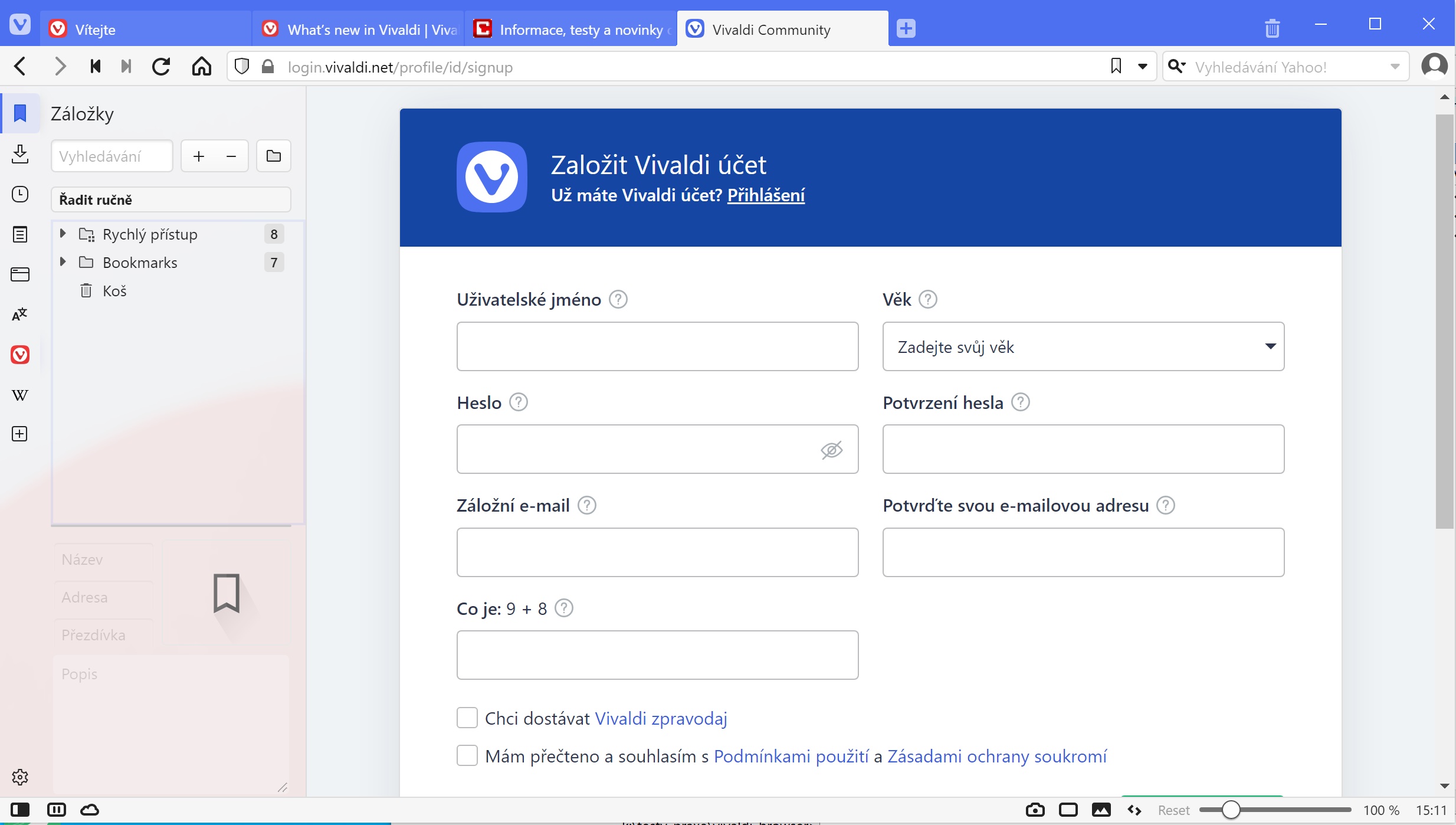Screen dimensions: 1456x825
Task: Reset page zoom
Action: [x=1173, y=810]
